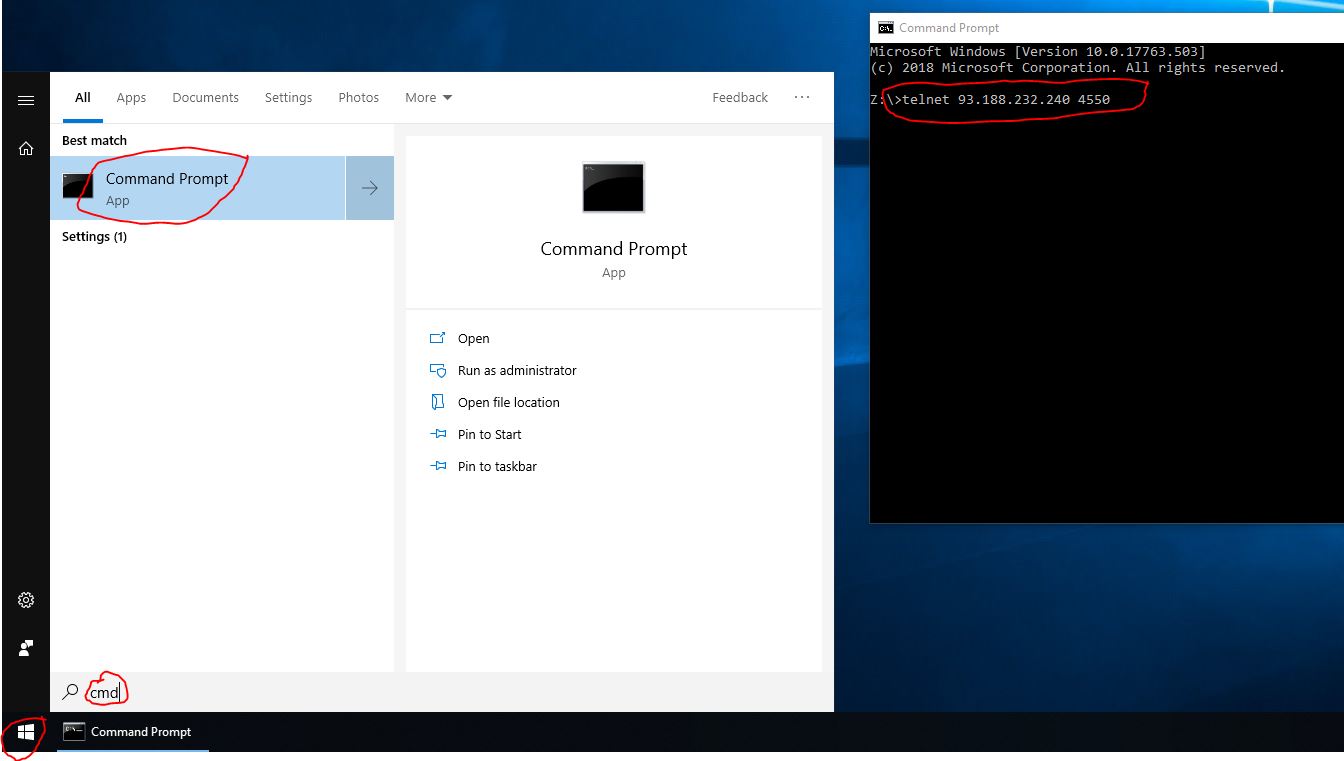Click the Open action icon
1344x761 pixels.
pyautogui.click(x=437, y=338)
